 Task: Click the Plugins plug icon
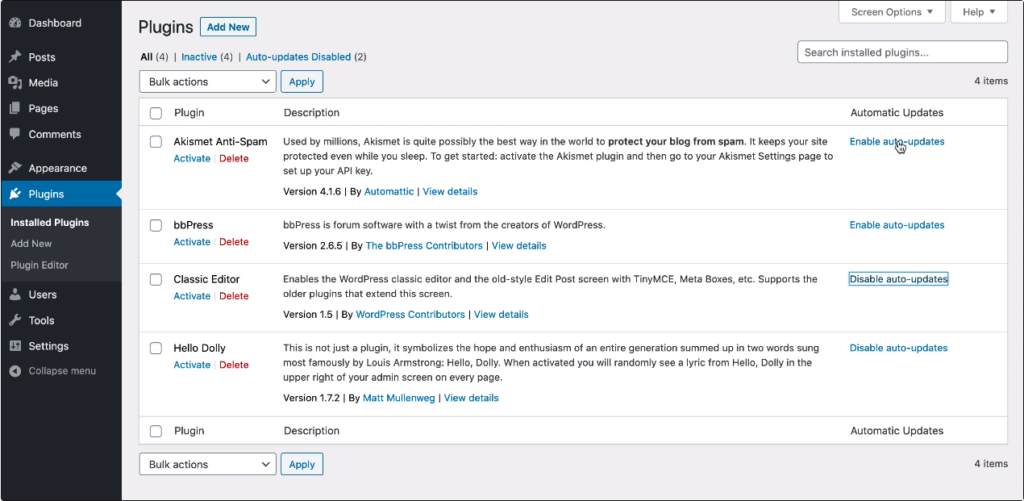tap(15, 194)
